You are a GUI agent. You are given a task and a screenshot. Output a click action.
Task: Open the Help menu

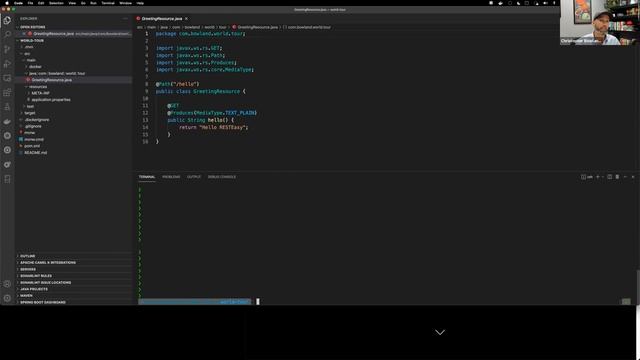(x=140, y=3)
